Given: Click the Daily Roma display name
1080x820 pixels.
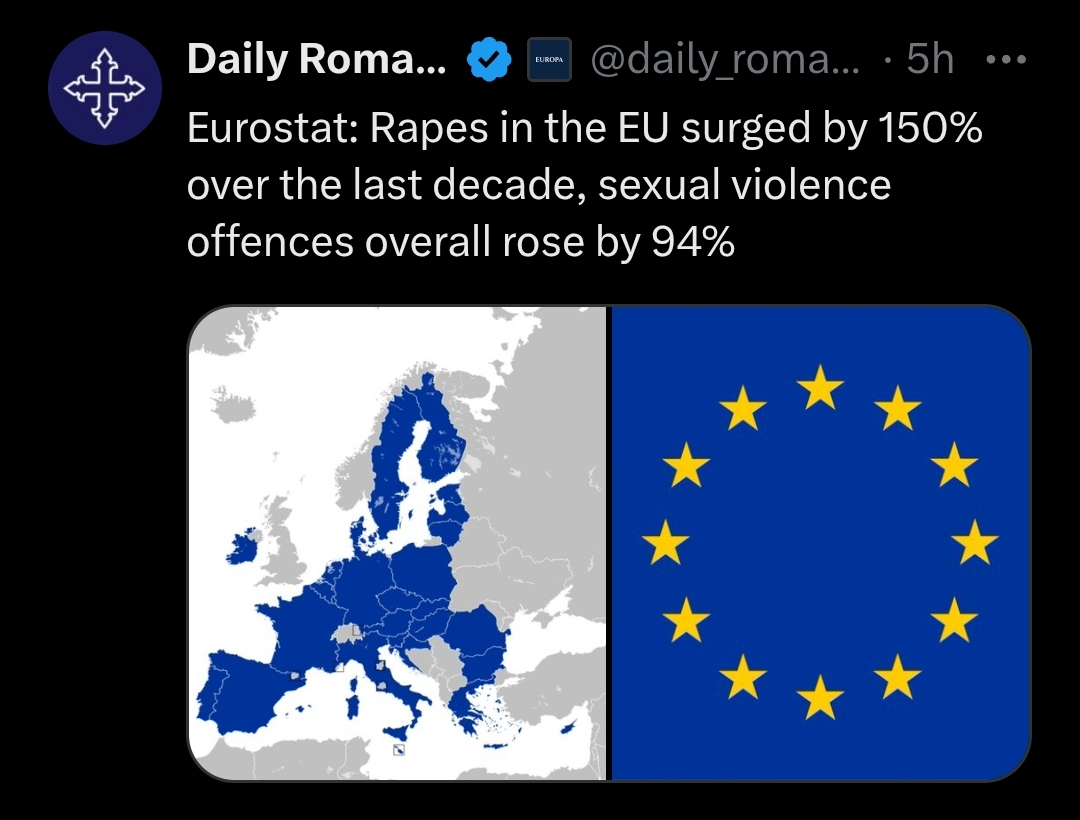Looking at the screenshot, I should (316, 59).
